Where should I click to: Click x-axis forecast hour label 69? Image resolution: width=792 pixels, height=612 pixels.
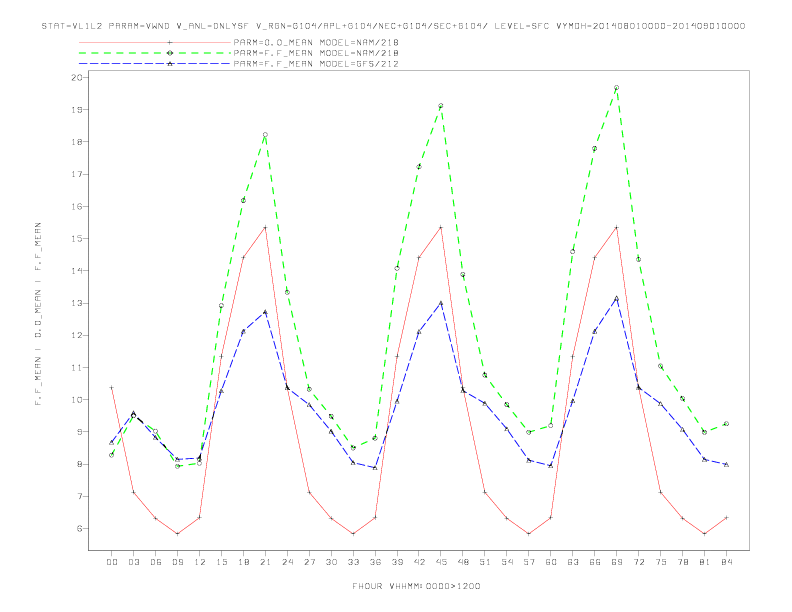tap(617, 562)
